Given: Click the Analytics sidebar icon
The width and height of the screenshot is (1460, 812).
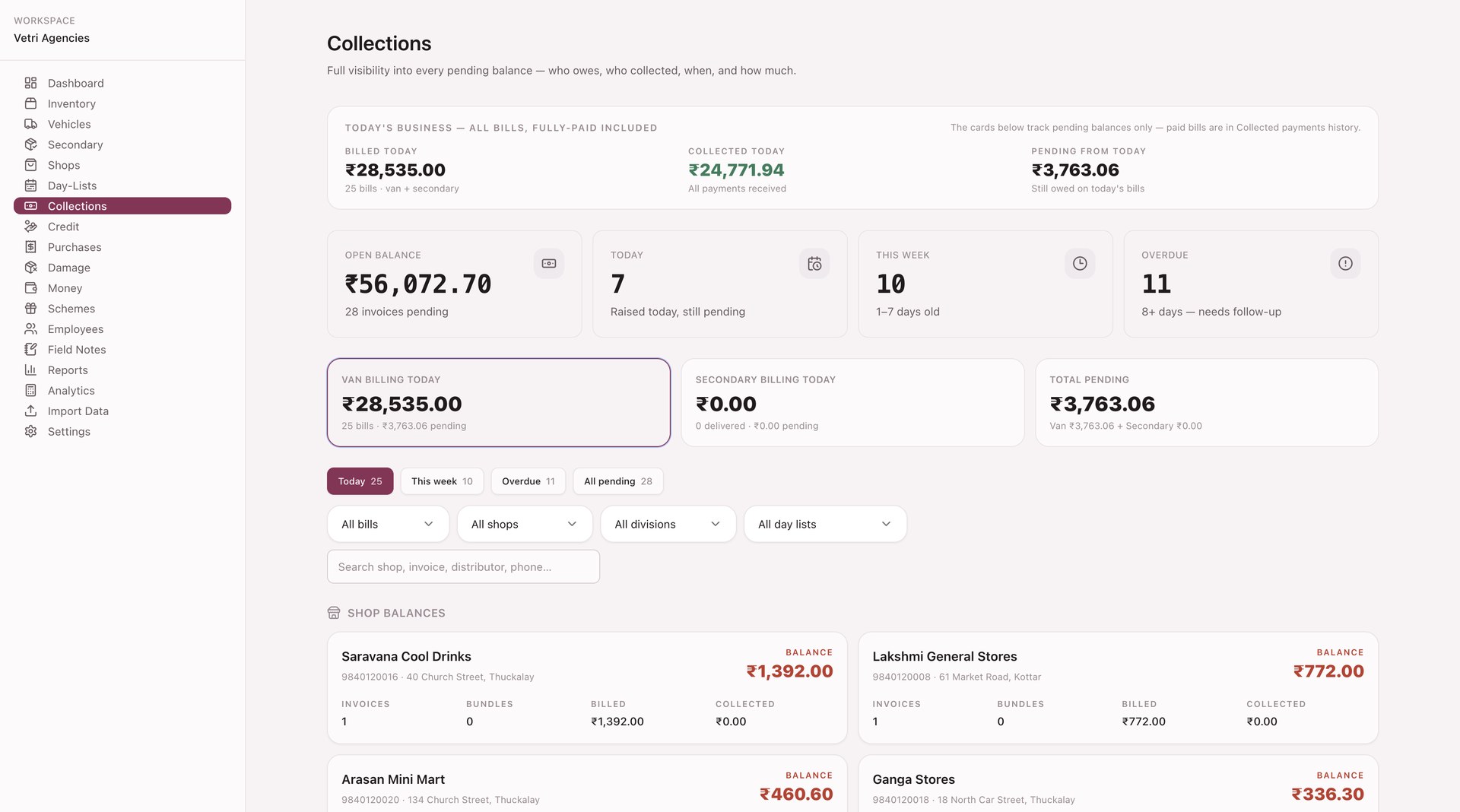Looking at the screenshot, I should coord(30,391).
